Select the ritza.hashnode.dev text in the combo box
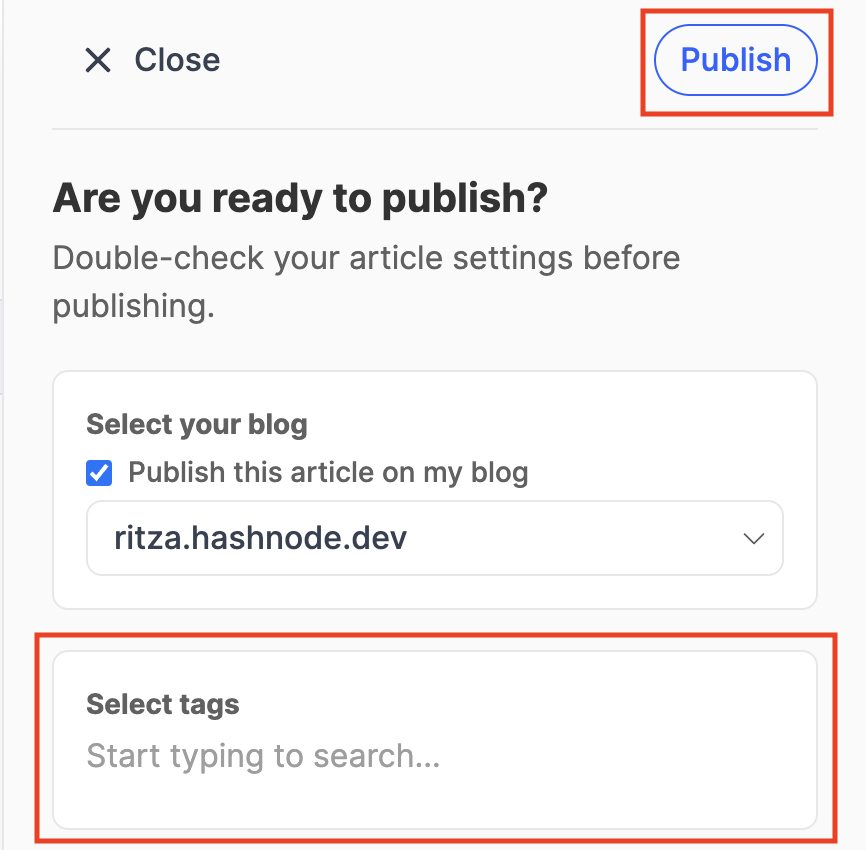Viewport: 866px width, 850px height. [x=261, y=538]
